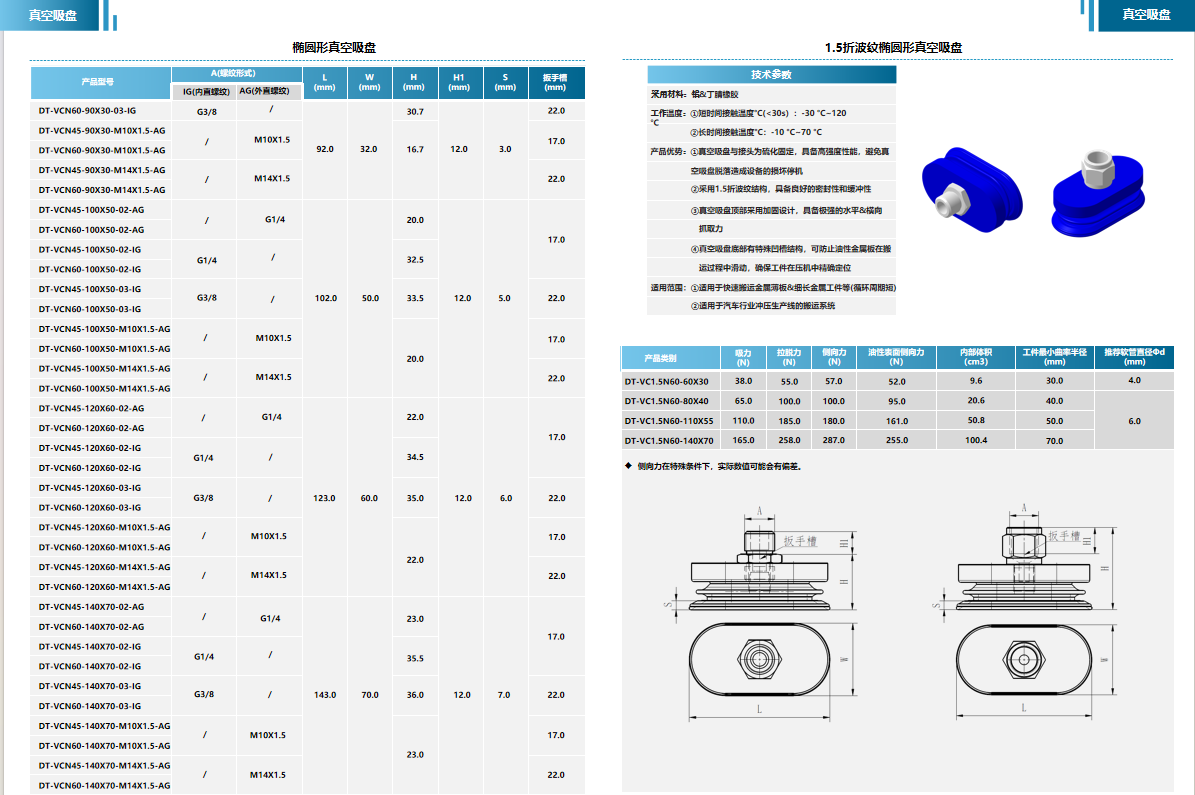
Task: Click the H value '34.5'
Action: 415,457
